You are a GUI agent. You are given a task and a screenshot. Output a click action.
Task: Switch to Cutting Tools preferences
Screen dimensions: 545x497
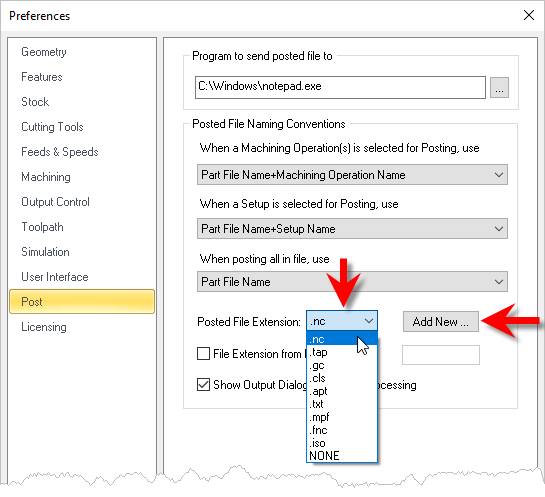52,127
